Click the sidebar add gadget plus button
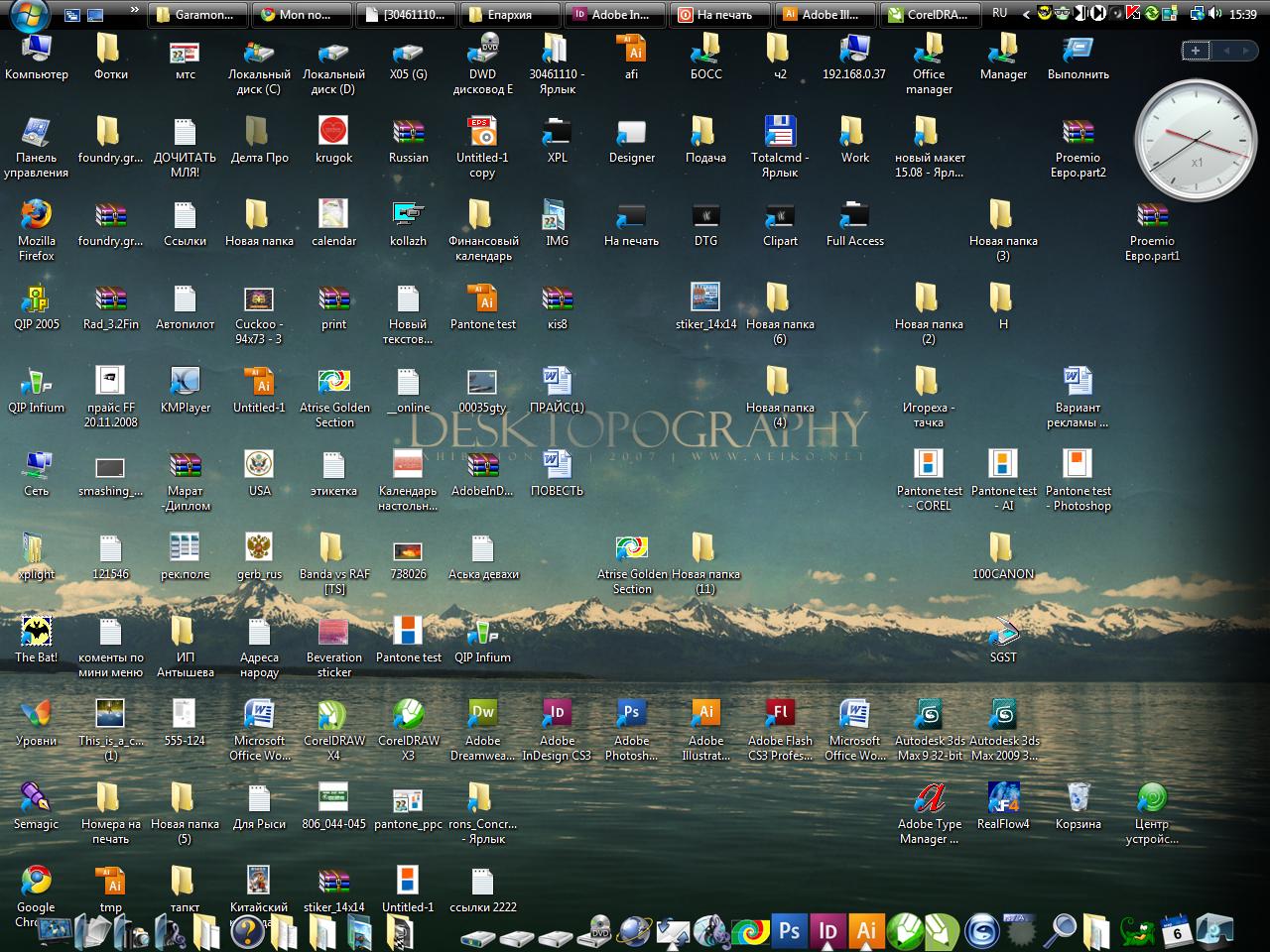 tap(1196, 51)
